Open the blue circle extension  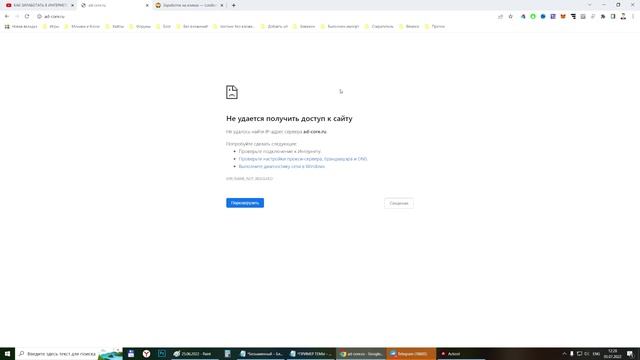pos(543,16)
